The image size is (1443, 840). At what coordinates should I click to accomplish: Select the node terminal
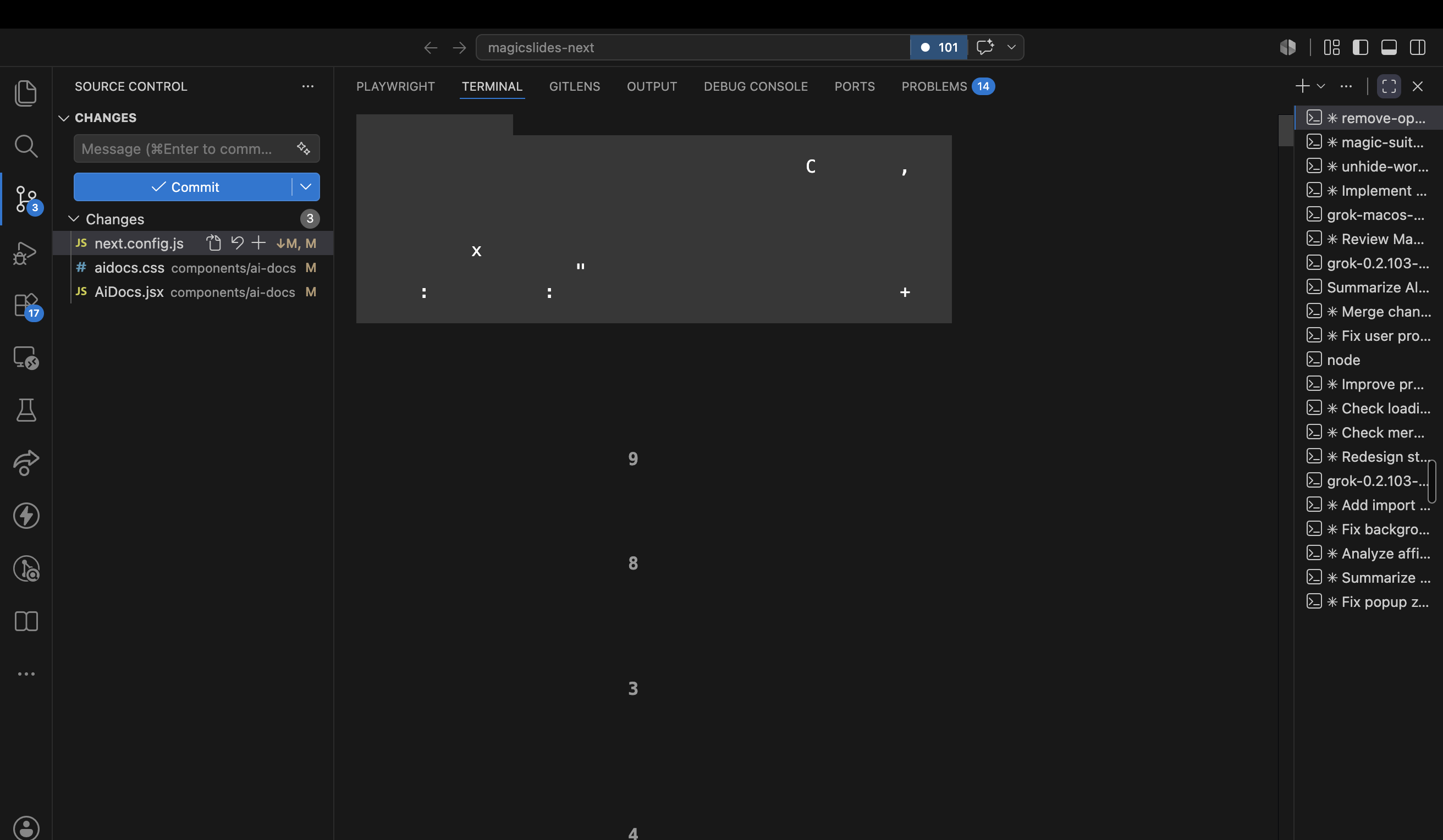(1369, 360)
